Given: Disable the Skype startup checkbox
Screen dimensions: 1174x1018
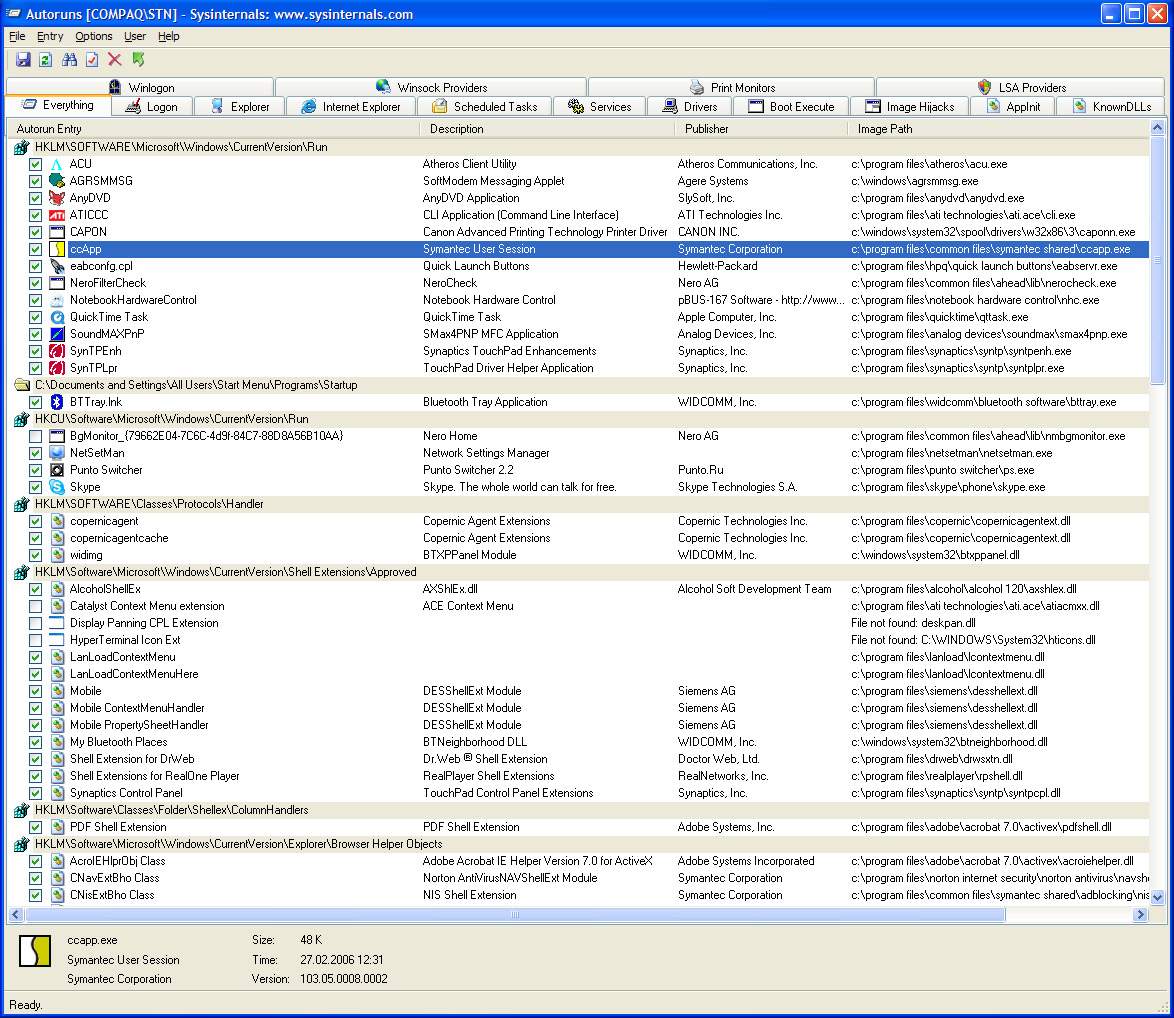Looking at the screenshot, I should click(35, 487).
